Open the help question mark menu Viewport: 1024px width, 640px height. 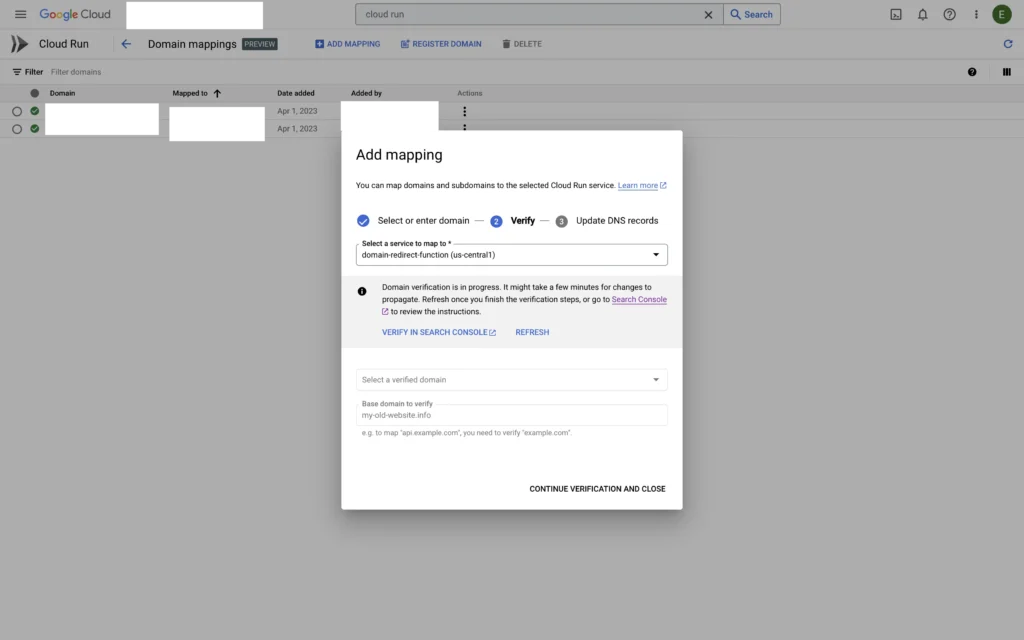point(949,14)
